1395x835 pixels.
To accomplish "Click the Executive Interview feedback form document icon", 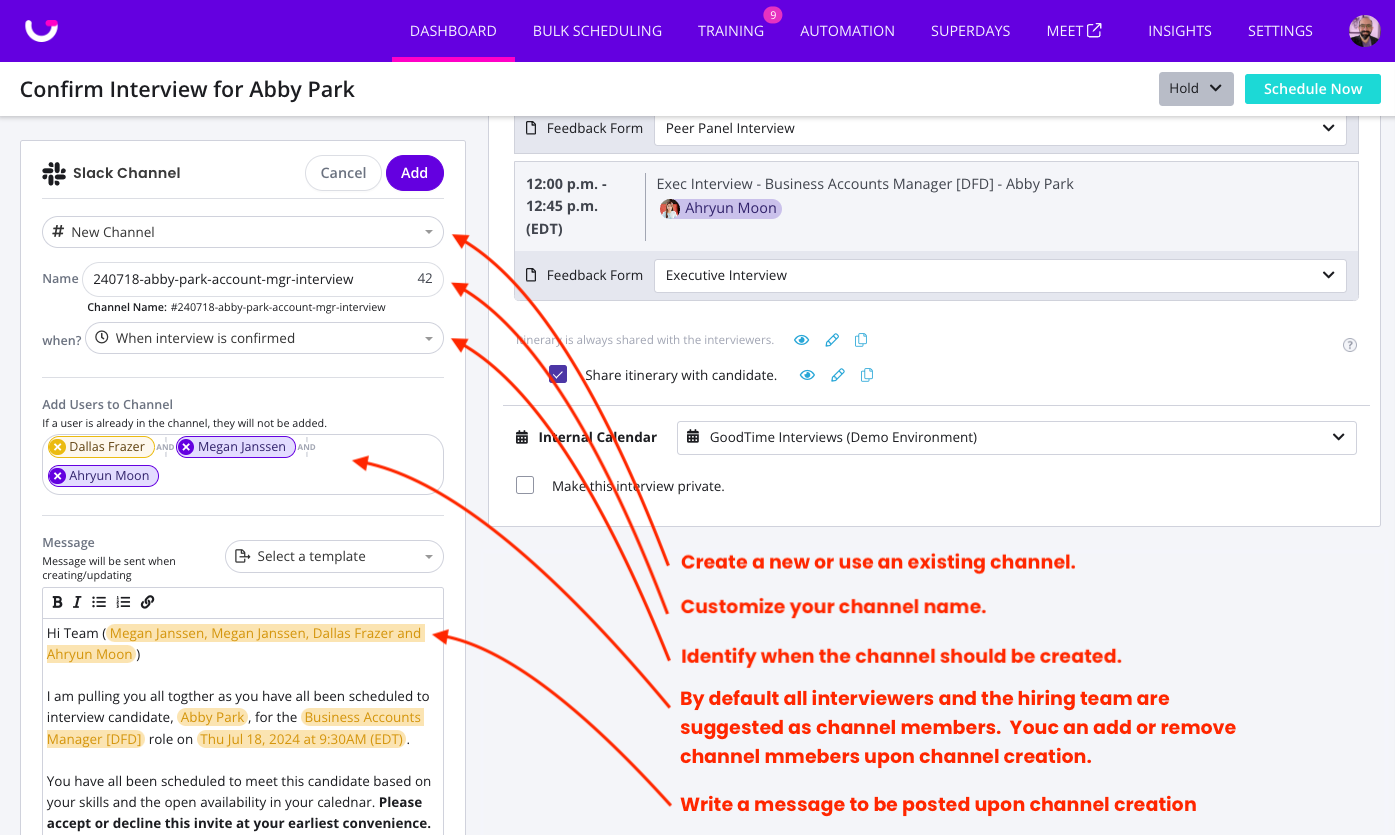I will pyautogui.click(x=532, y=275).
